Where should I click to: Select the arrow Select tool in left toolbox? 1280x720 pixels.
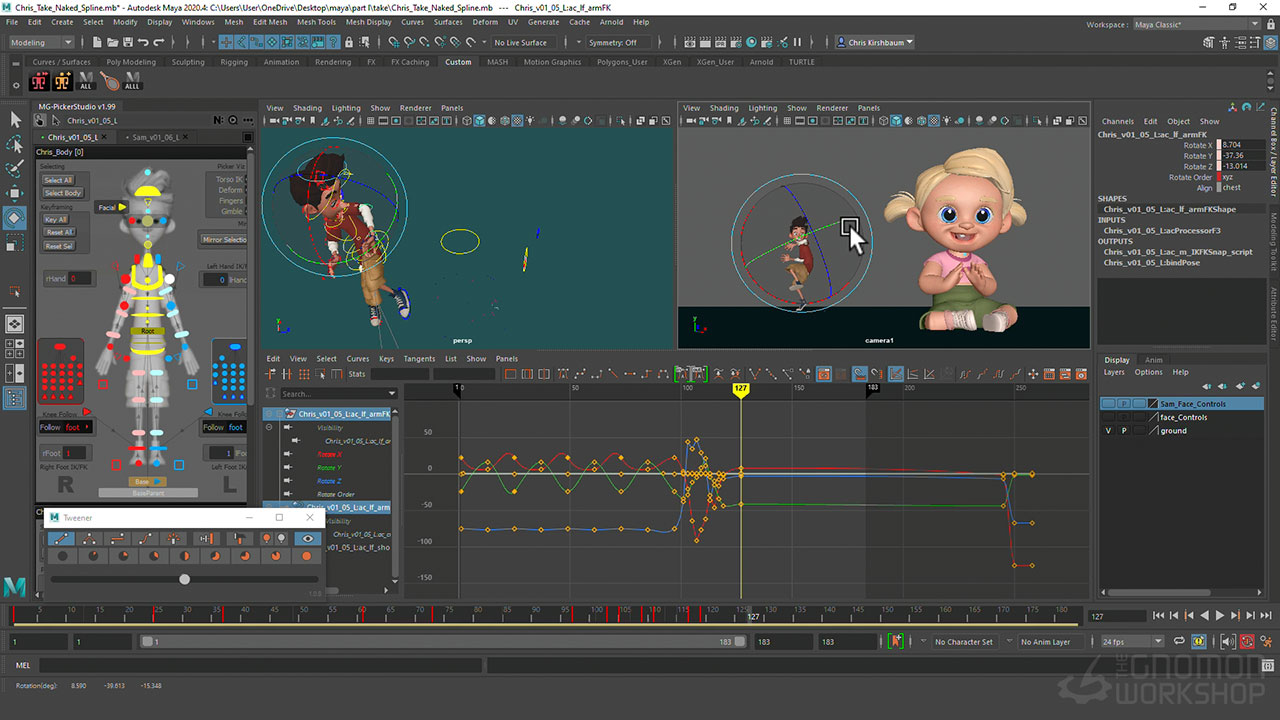point(15,119)
